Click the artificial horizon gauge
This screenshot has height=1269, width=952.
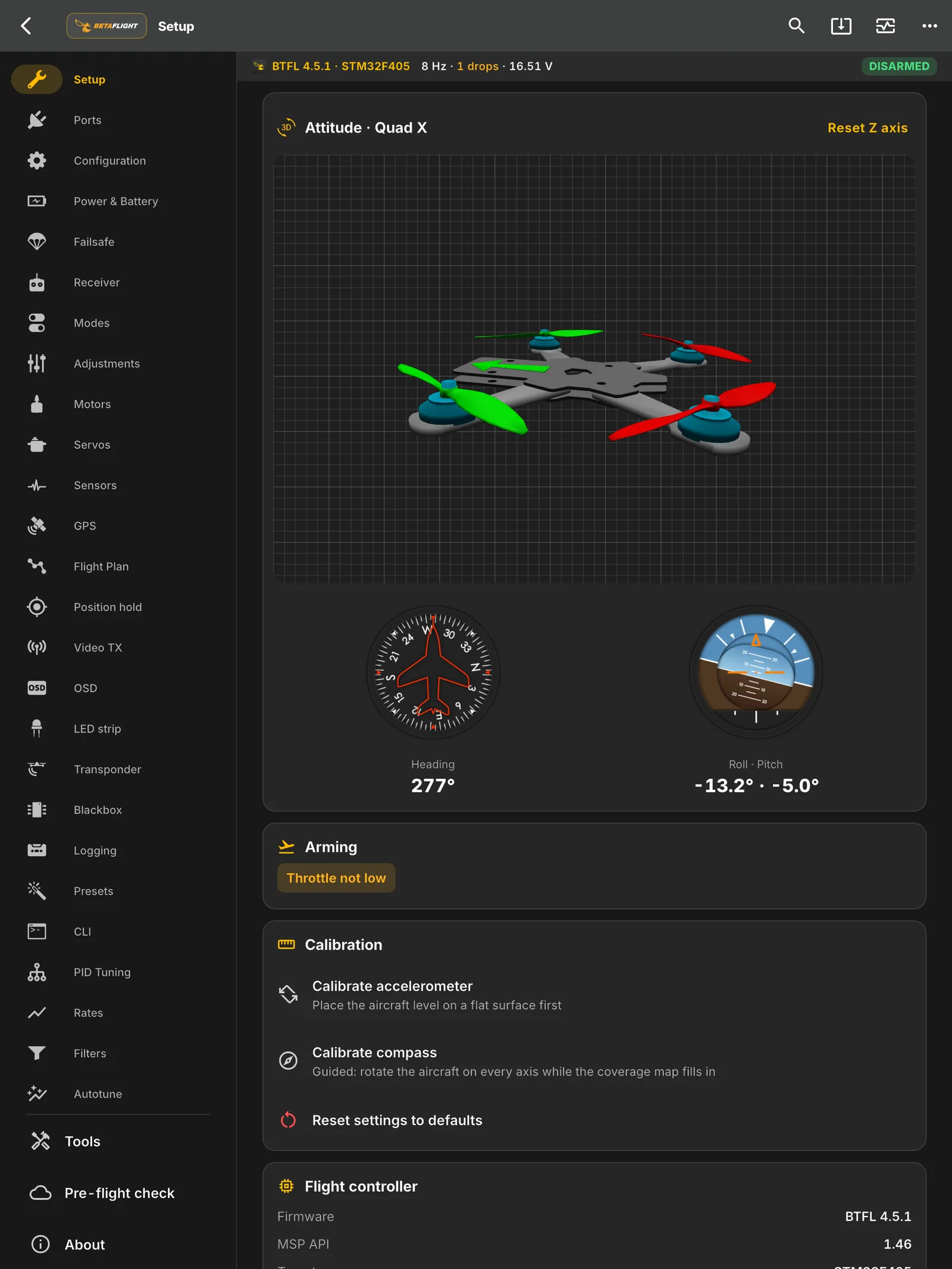click(756, 672)
